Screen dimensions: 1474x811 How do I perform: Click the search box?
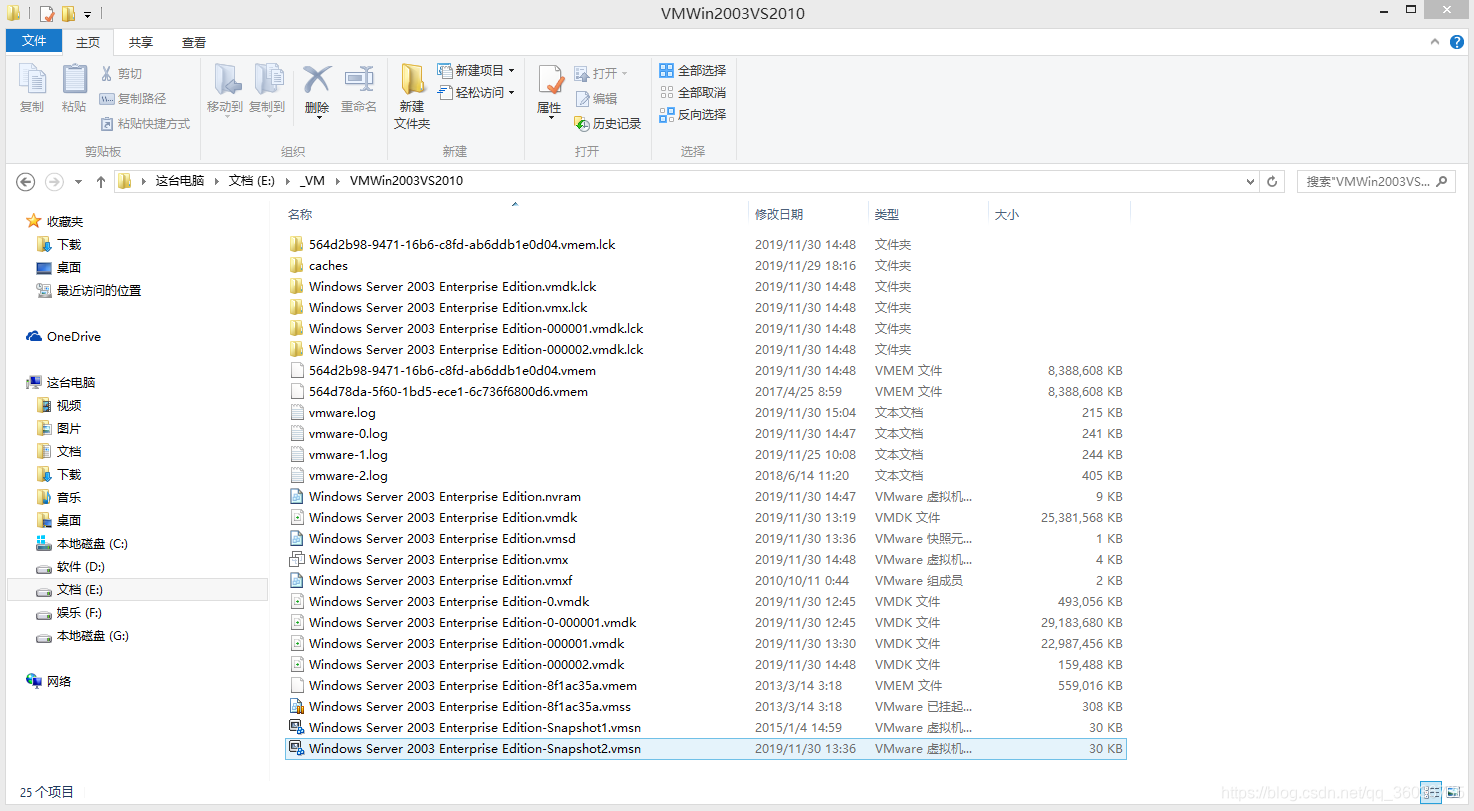point(1376,182)
